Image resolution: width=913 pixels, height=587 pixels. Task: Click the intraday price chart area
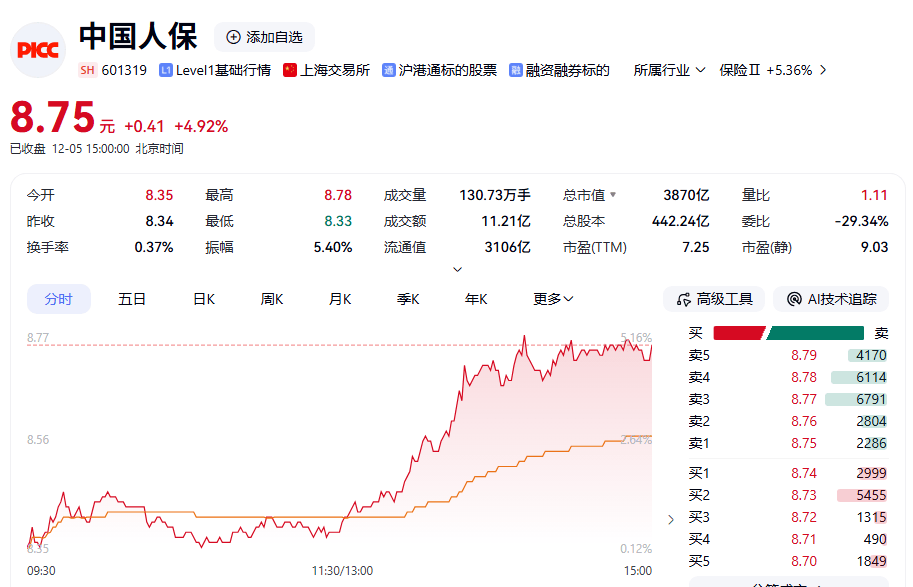click(x=339, y=443)
